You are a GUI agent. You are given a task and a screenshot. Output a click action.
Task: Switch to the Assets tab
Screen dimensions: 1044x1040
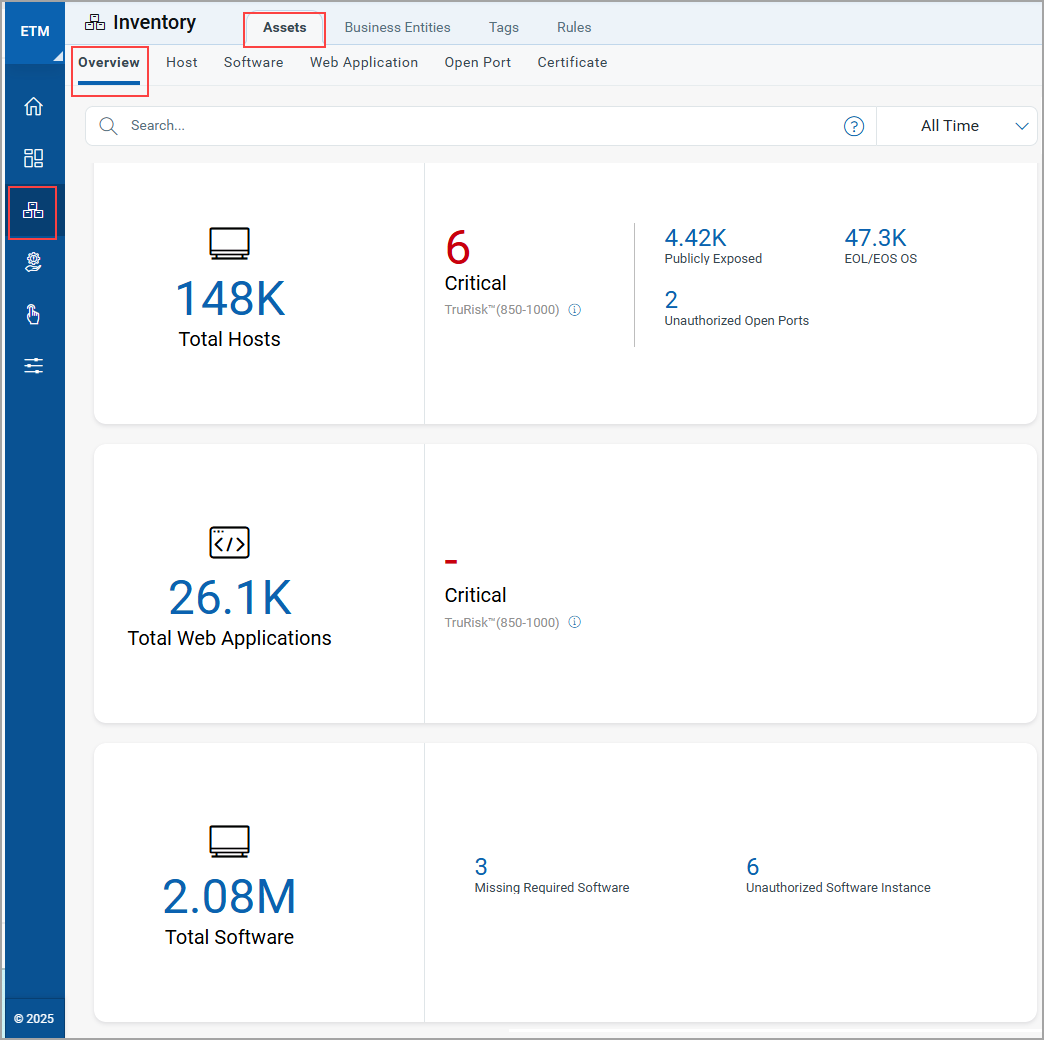(x=284, y=28)
